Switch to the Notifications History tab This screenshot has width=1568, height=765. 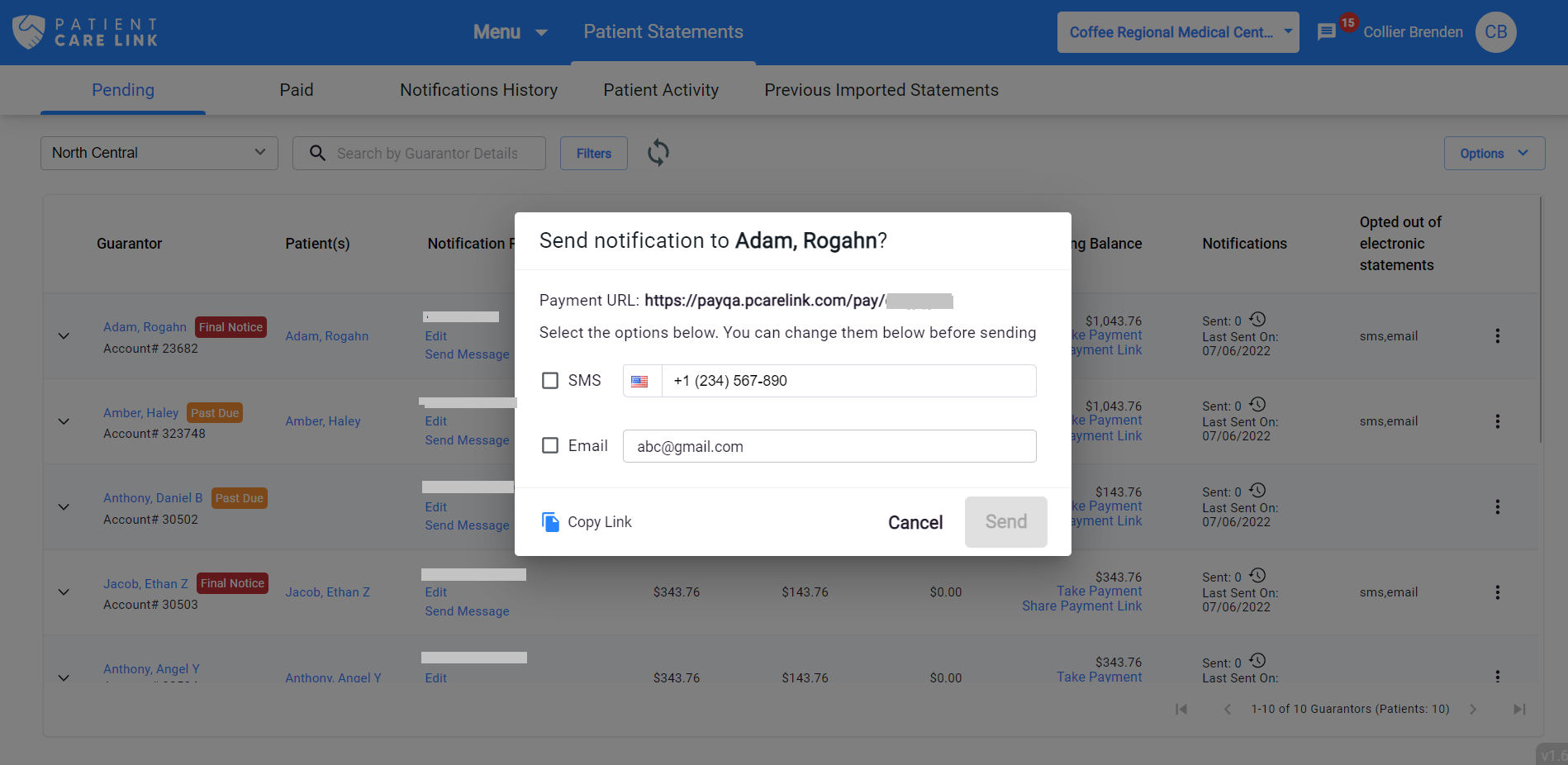[x=479, y=90]
